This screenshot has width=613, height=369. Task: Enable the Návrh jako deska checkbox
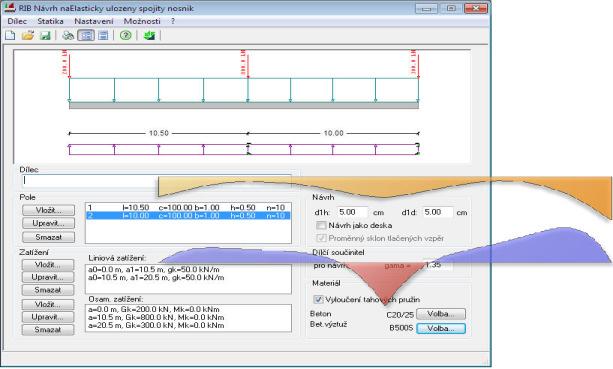pos(321,225)
